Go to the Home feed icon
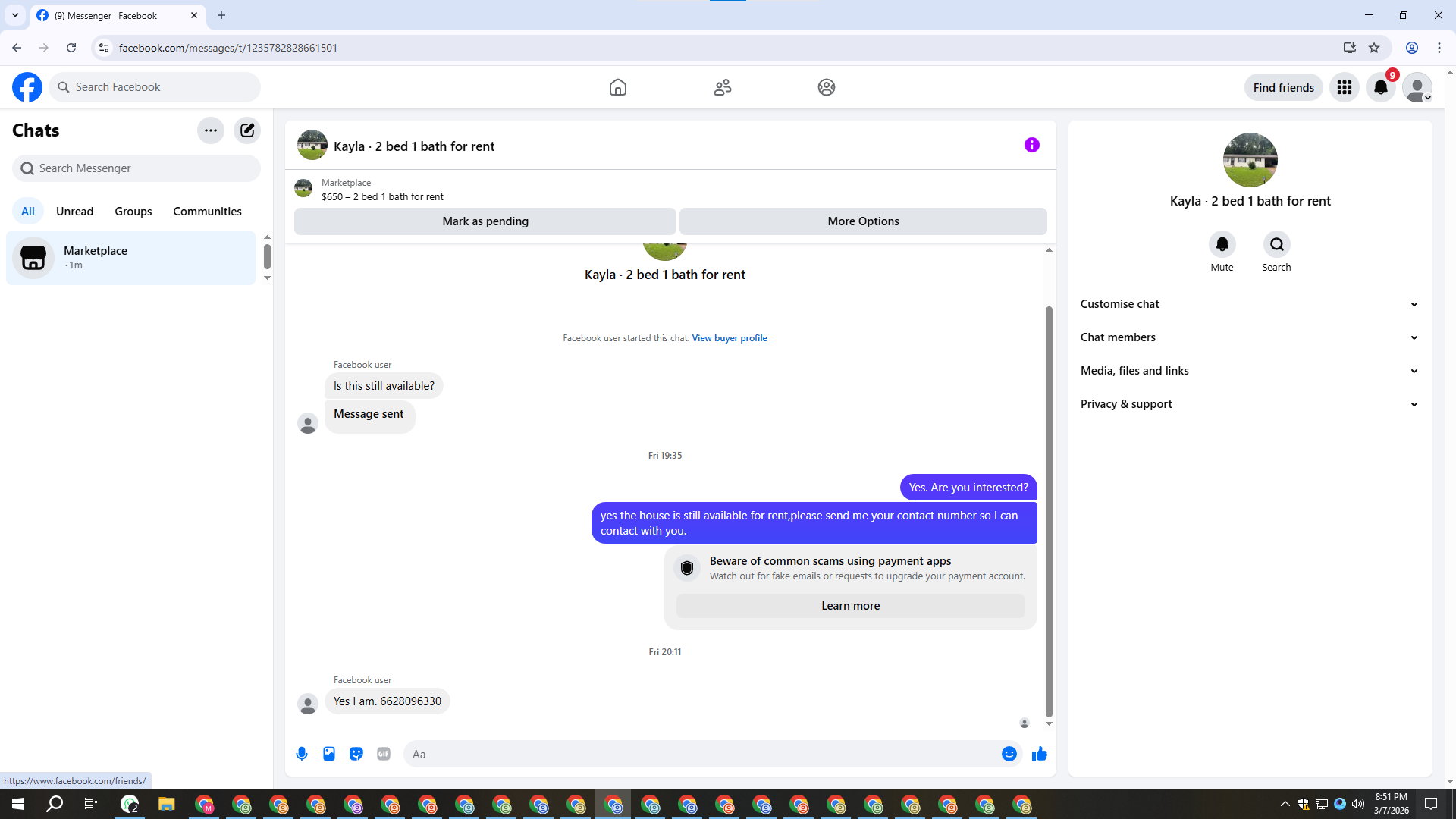This screenshot has height=819, width=1456. tap(618, 87)
